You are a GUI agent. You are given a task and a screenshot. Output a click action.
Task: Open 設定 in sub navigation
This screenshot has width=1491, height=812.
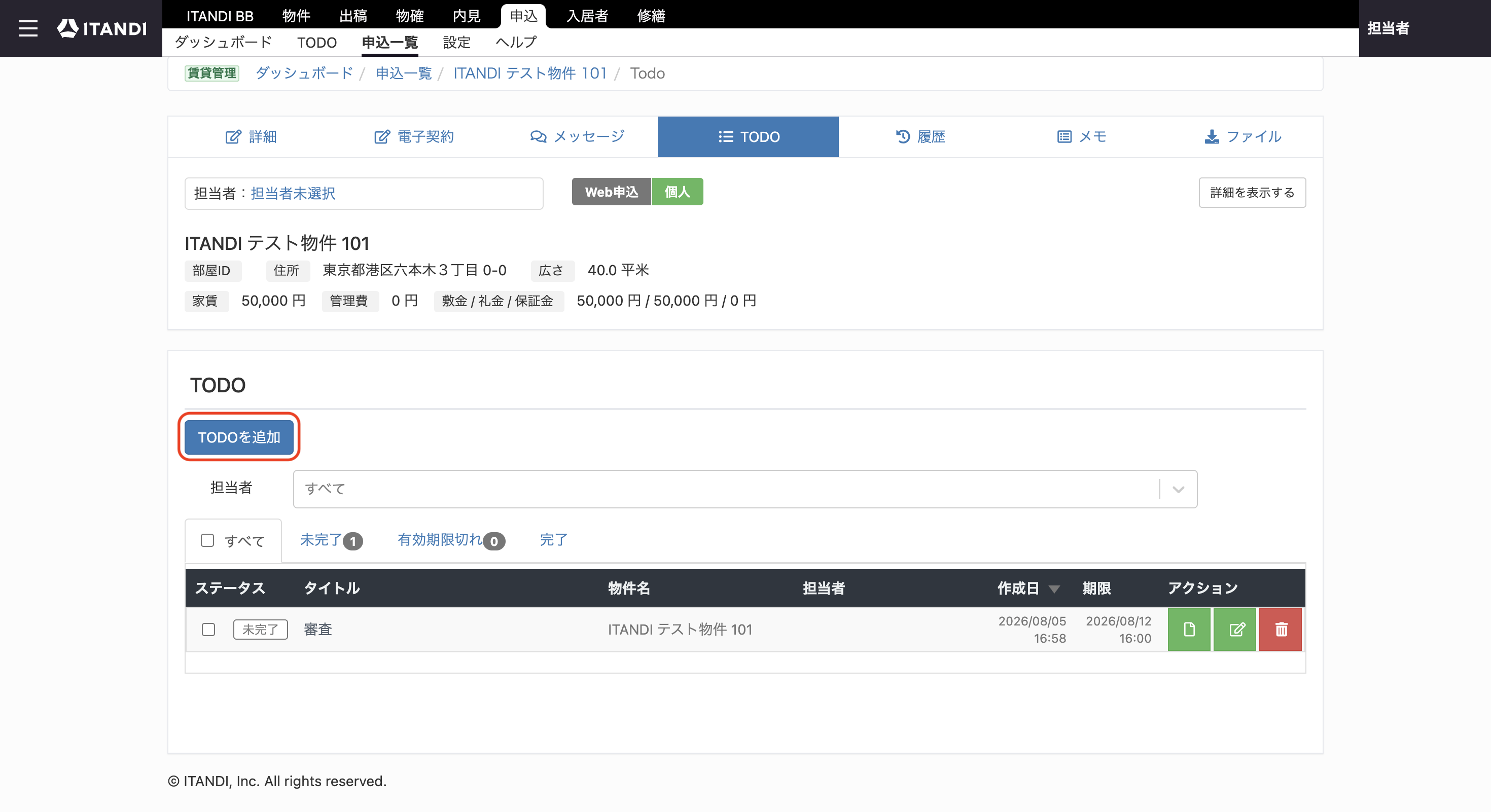click(456, 42)
